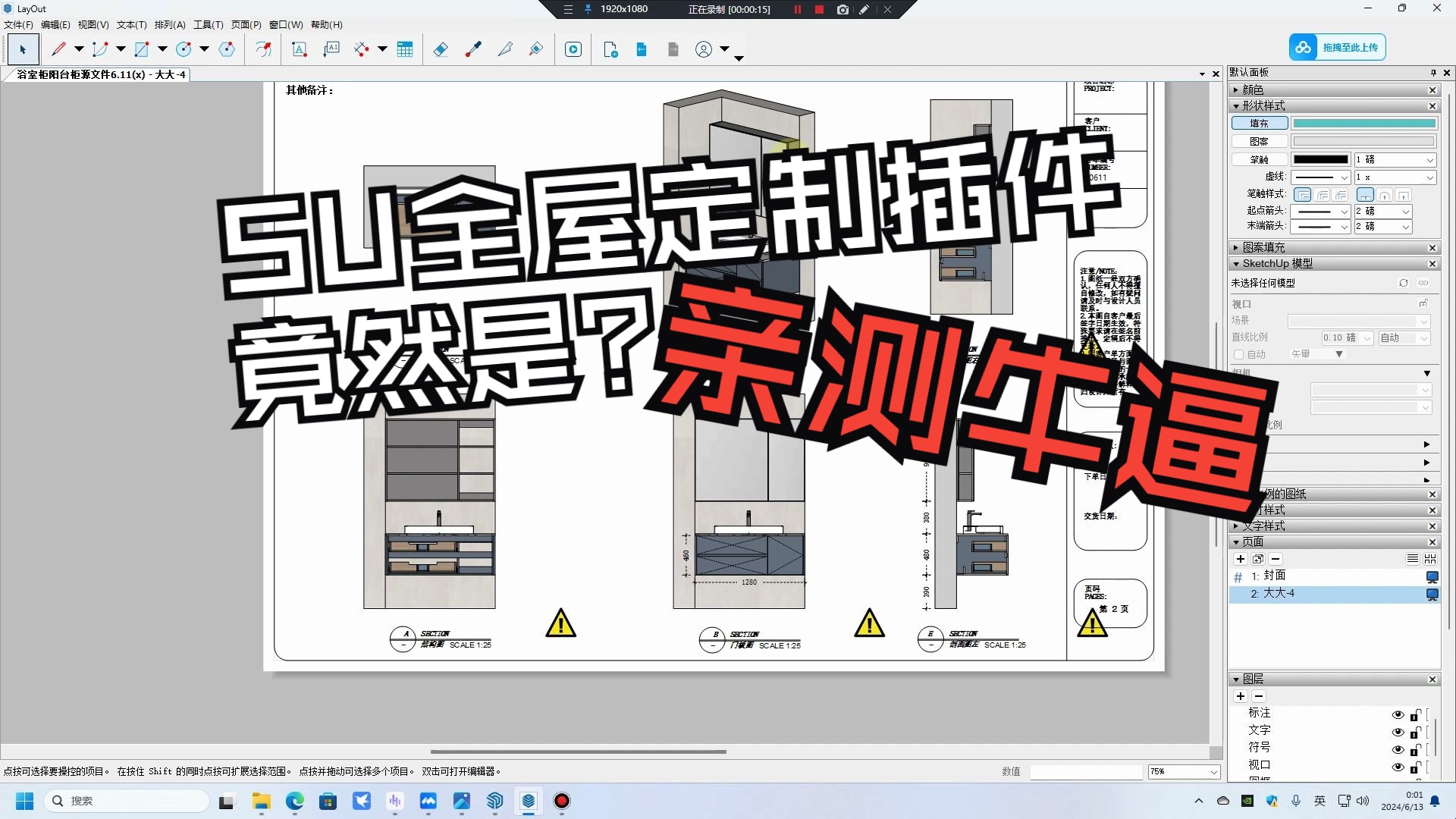Screen dimensions: 1456x819
Task: Duplicate the selected page in Pages panel
Action: pos(1258,559)
